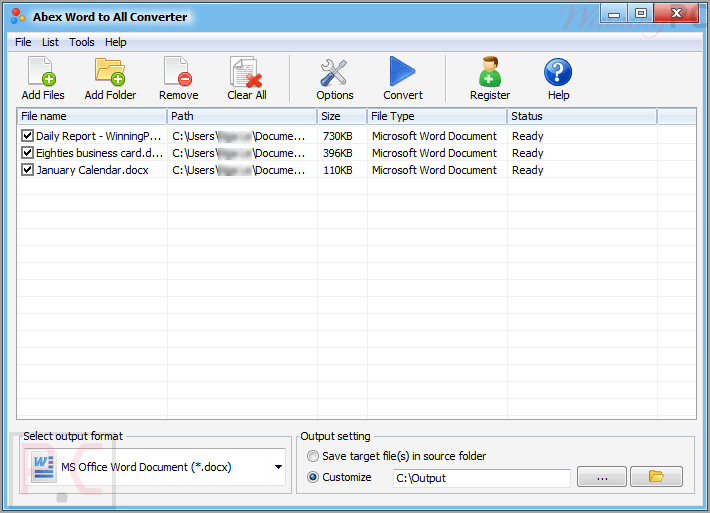Screen dimensions: 710x513
Task: Select Save target file(s) in source folder
Action: pyautogui.click(x=313, y=456)
